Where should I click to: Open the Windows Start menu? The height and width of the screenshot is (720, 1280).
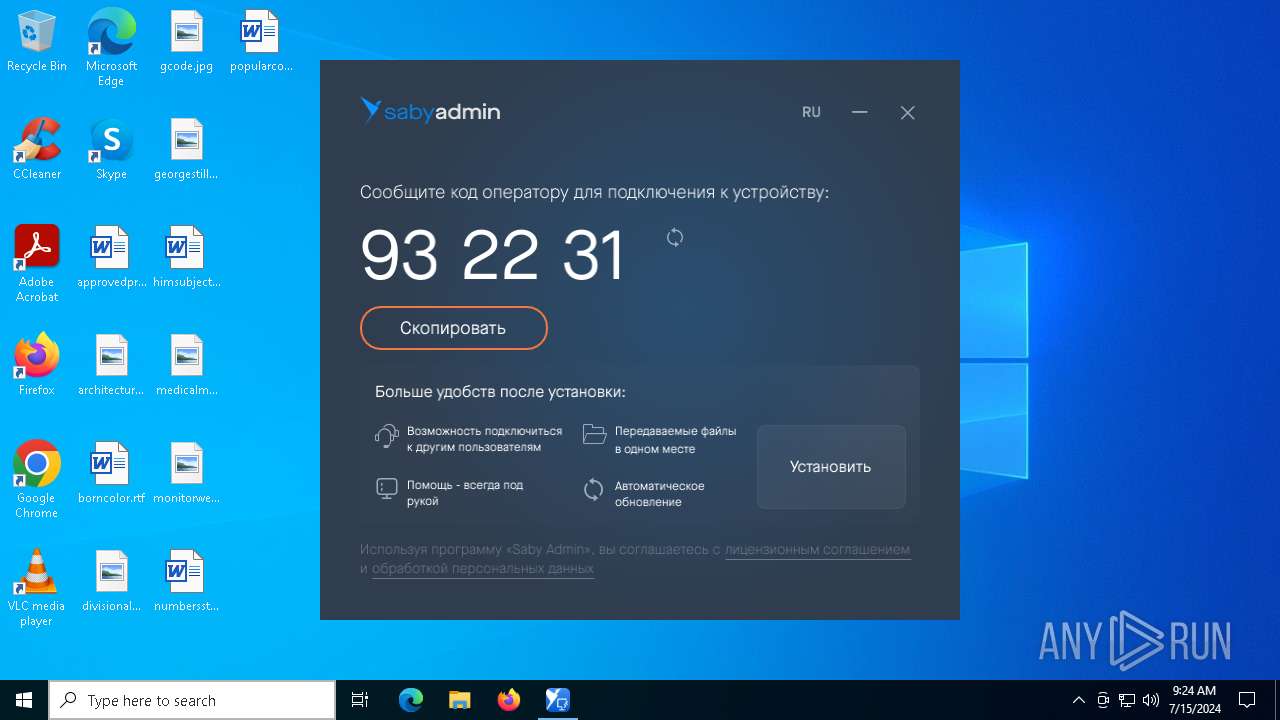pos(24,700)
